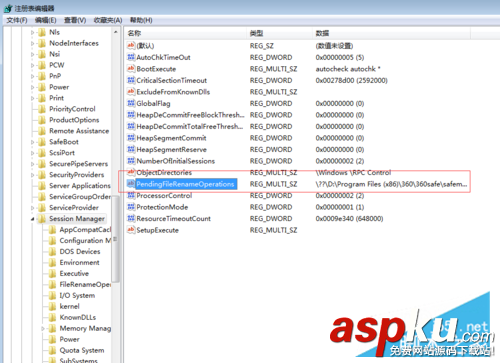Select the AppCompatCache subkey
The width and height of the screenshot is (500, 363).
click(85, 230)
